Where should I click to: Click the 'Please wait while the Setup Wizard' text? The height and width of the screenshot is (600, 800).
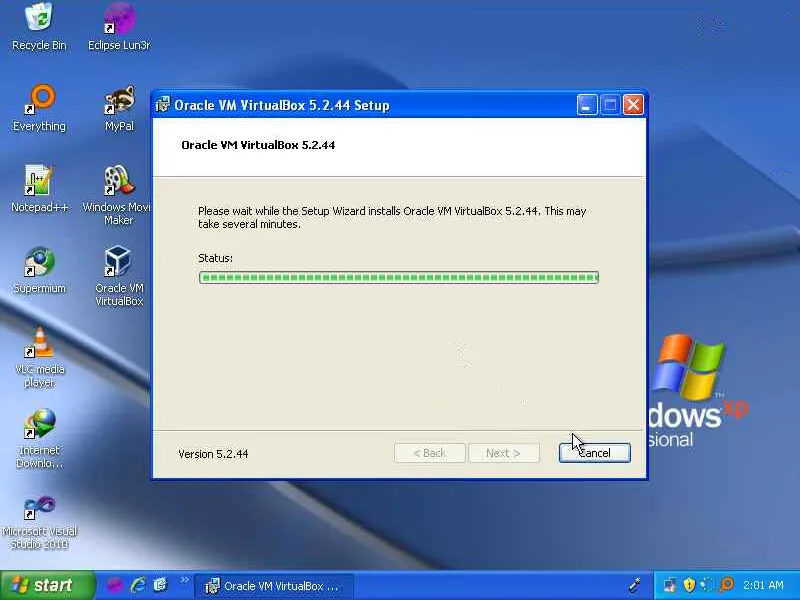(x=281, y=211)
